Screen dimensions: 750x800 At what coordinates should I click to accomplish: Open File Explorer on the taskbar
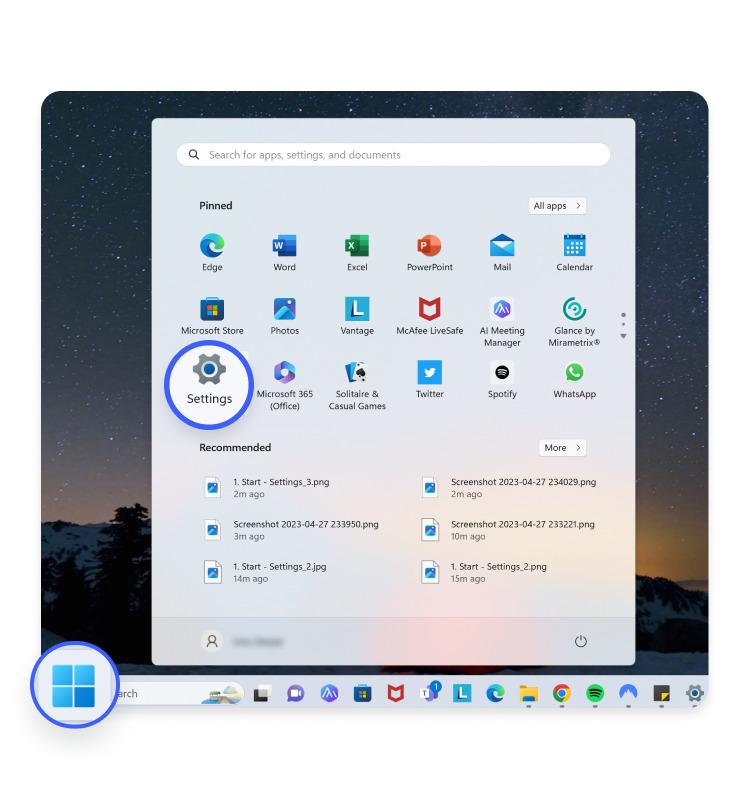[x=529, y=694]
